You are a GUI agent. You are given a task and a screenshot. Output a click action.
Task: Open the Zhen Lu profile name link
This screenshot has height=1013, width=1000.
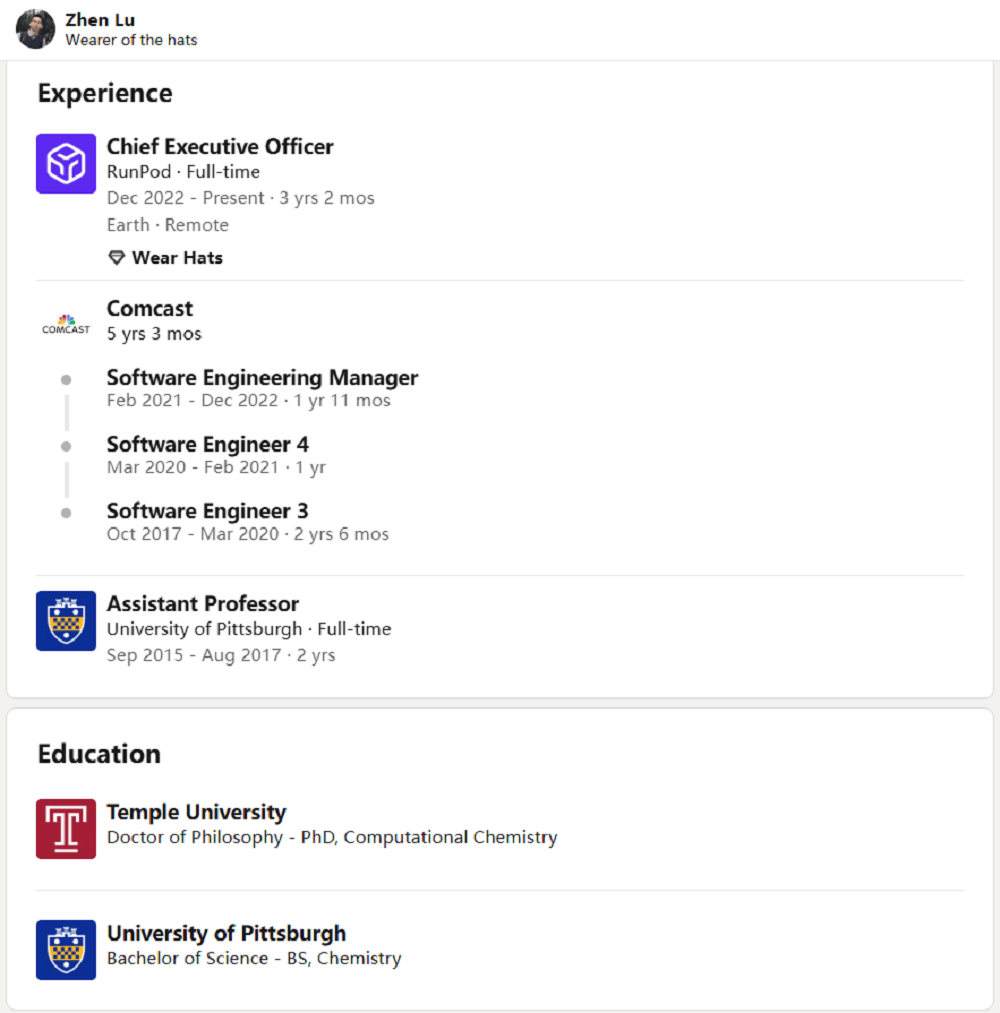pyautogui.click(x=100, y=20)
